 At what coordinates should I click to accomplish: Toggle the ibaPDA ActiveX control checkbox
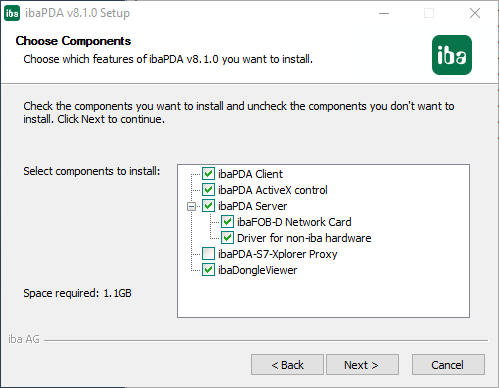[x=208, y=190]
